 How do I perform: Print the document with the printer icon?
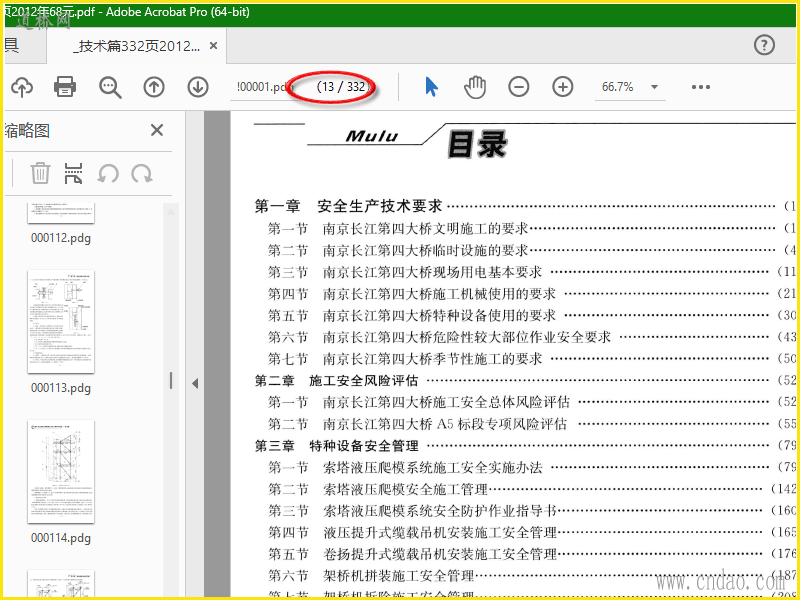point(65,87)
